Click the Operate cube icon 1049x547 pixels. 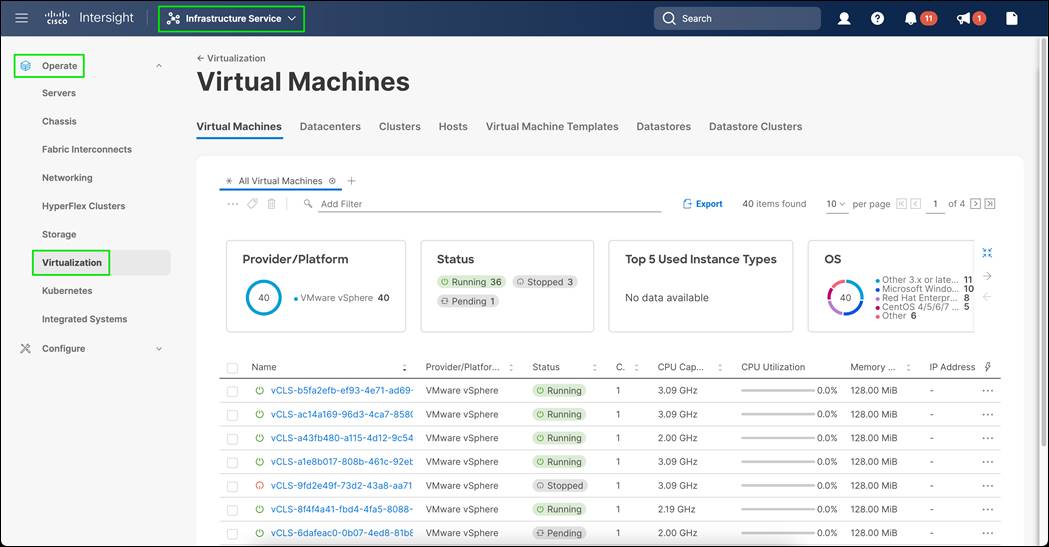tap(25, 66)
